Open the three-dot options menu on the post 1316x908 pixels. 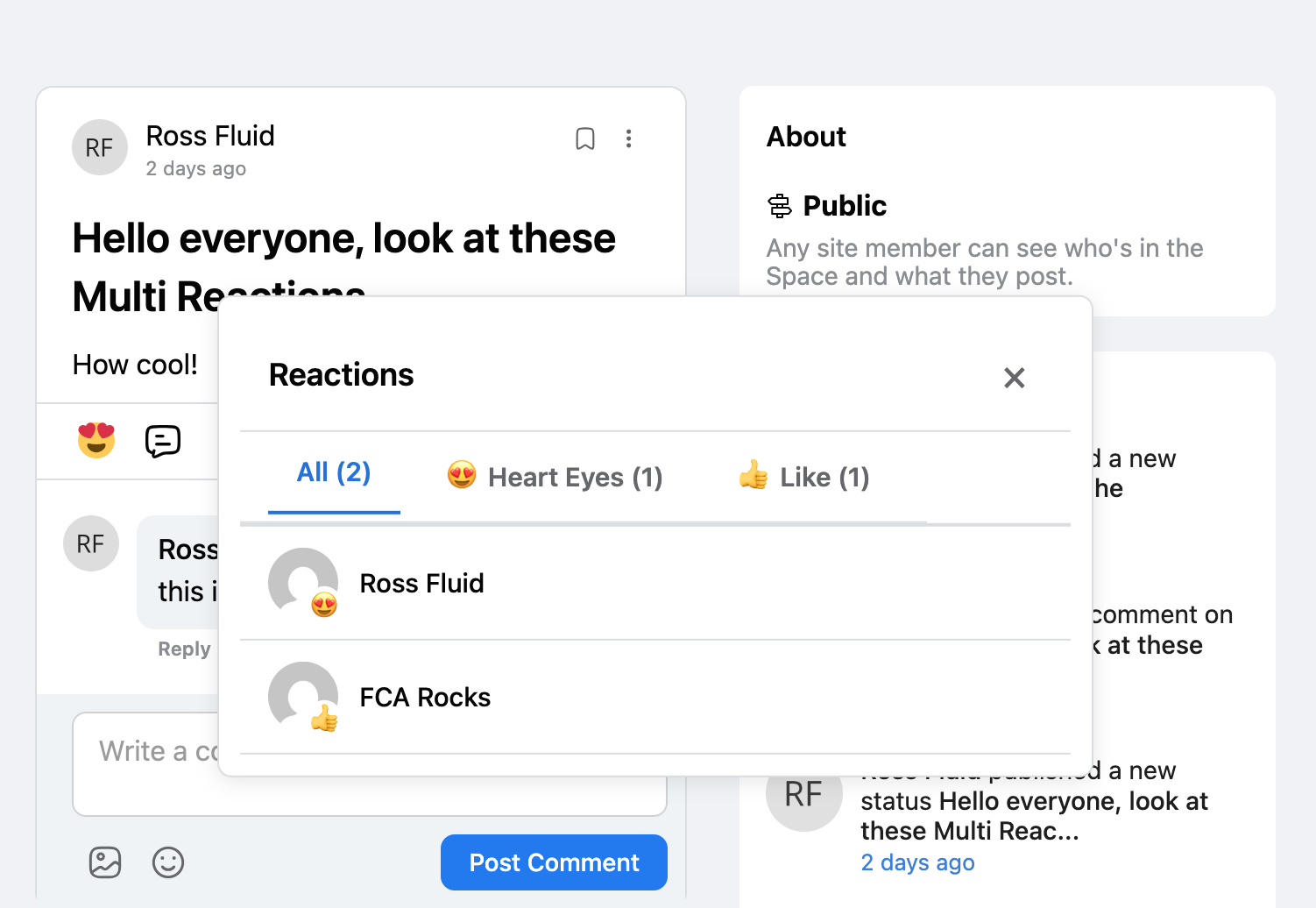coord(629,138)
